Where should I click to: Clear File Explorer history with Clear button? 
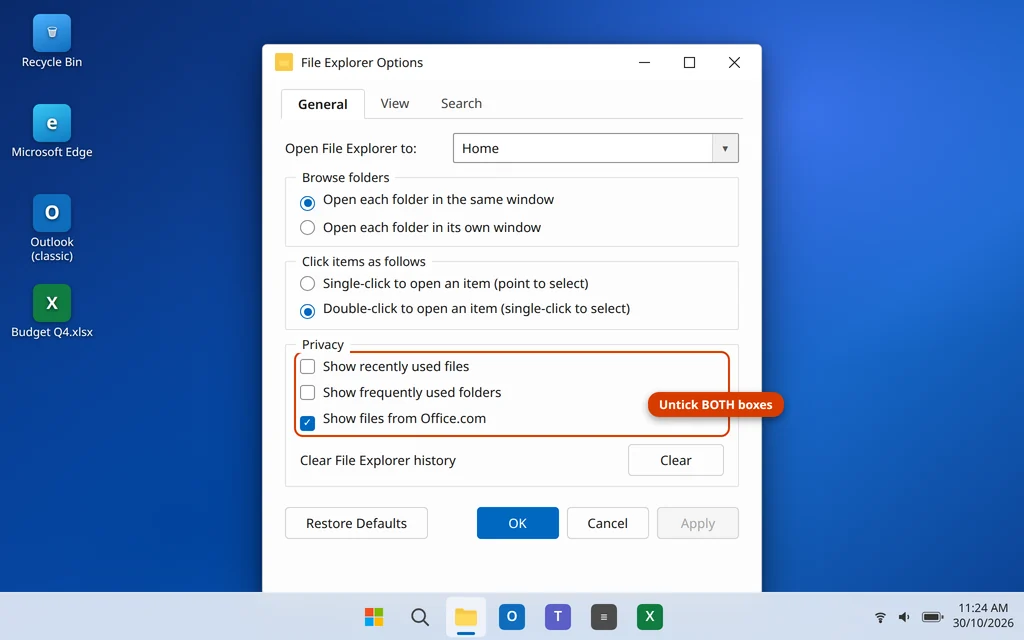pos(675,460)
